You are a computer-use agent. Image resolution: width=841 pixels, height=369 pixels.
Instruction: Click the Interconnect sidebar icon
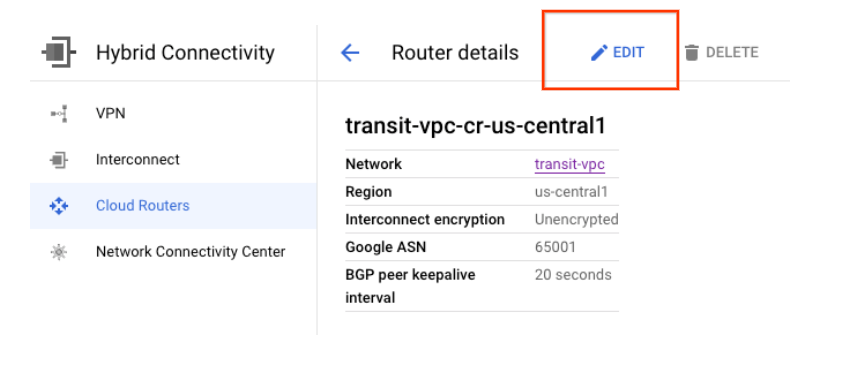(58, 160)
